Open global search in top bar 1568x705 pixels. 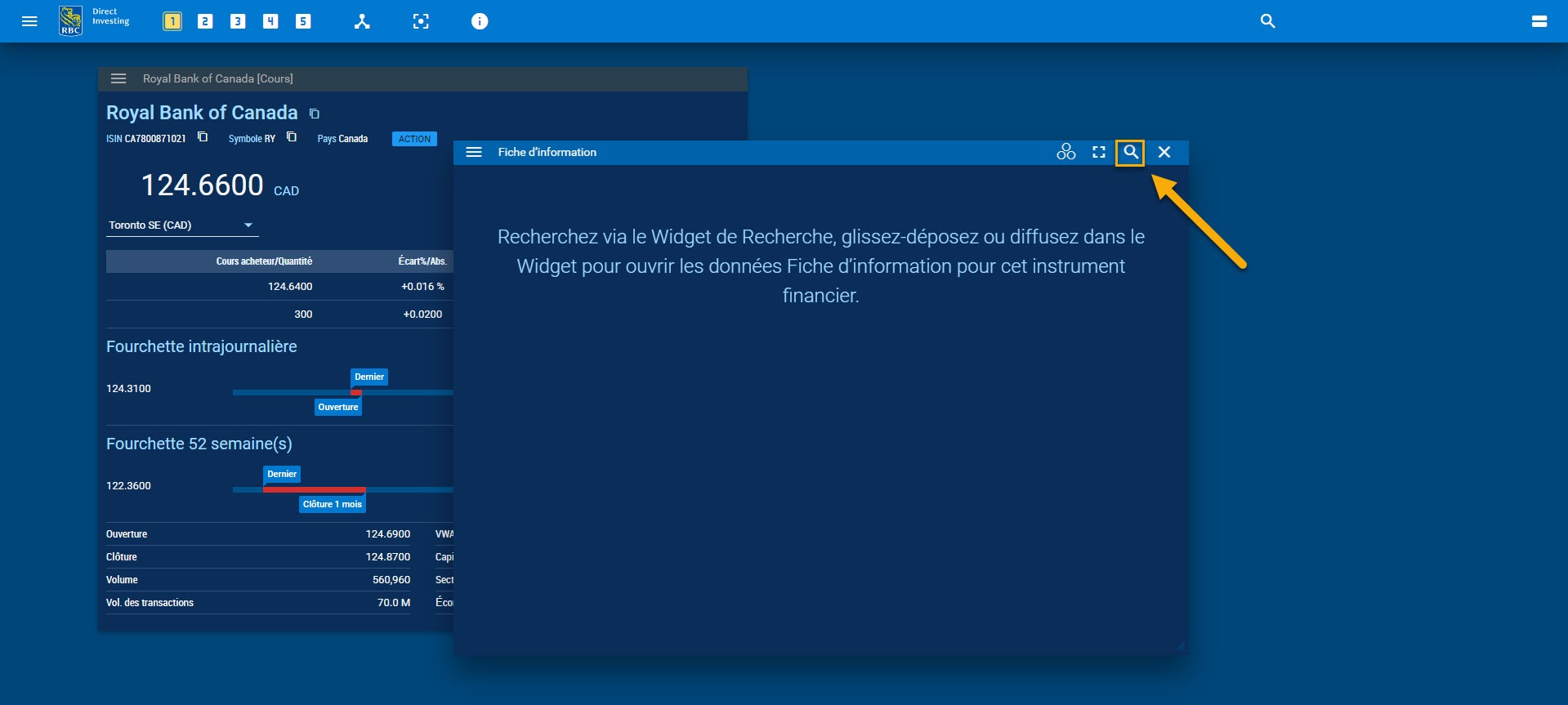click(1267, 21)
